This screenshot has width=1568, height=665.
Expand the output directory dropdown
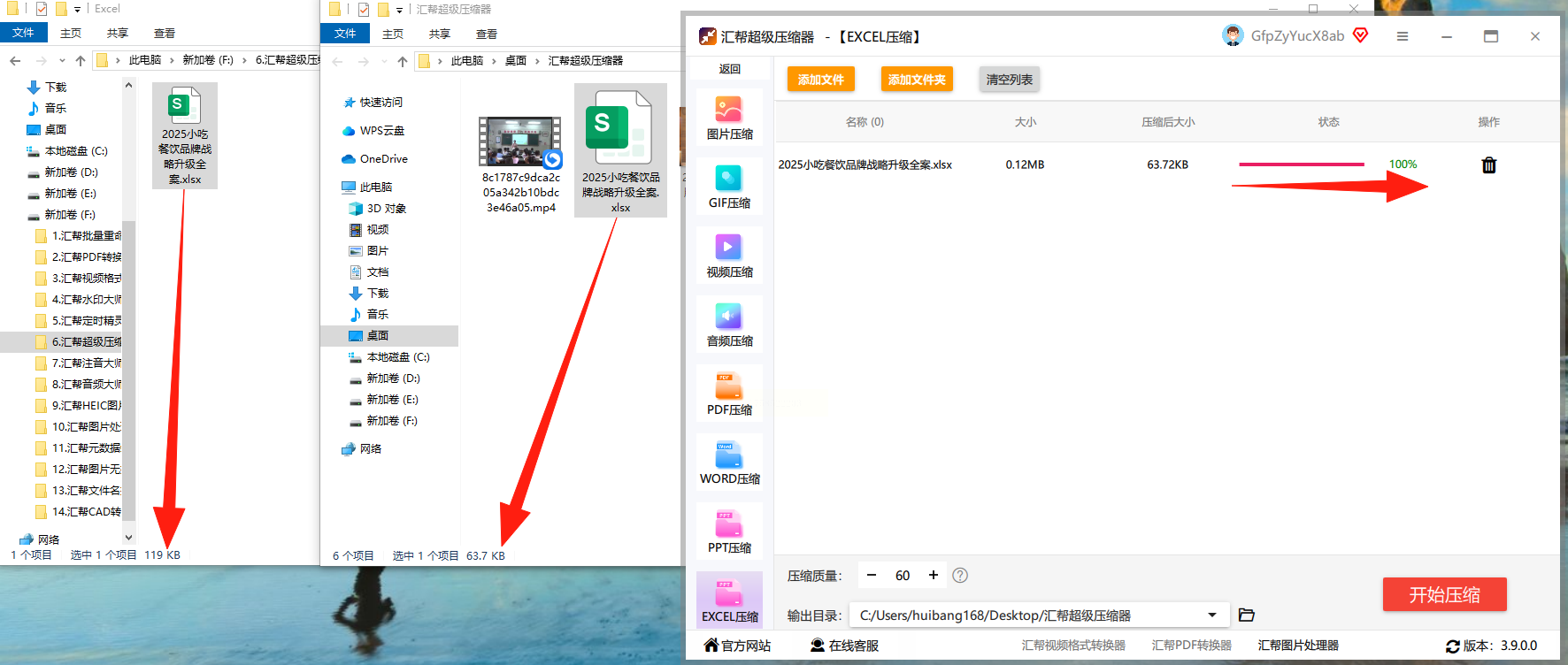click(1212, 615)
